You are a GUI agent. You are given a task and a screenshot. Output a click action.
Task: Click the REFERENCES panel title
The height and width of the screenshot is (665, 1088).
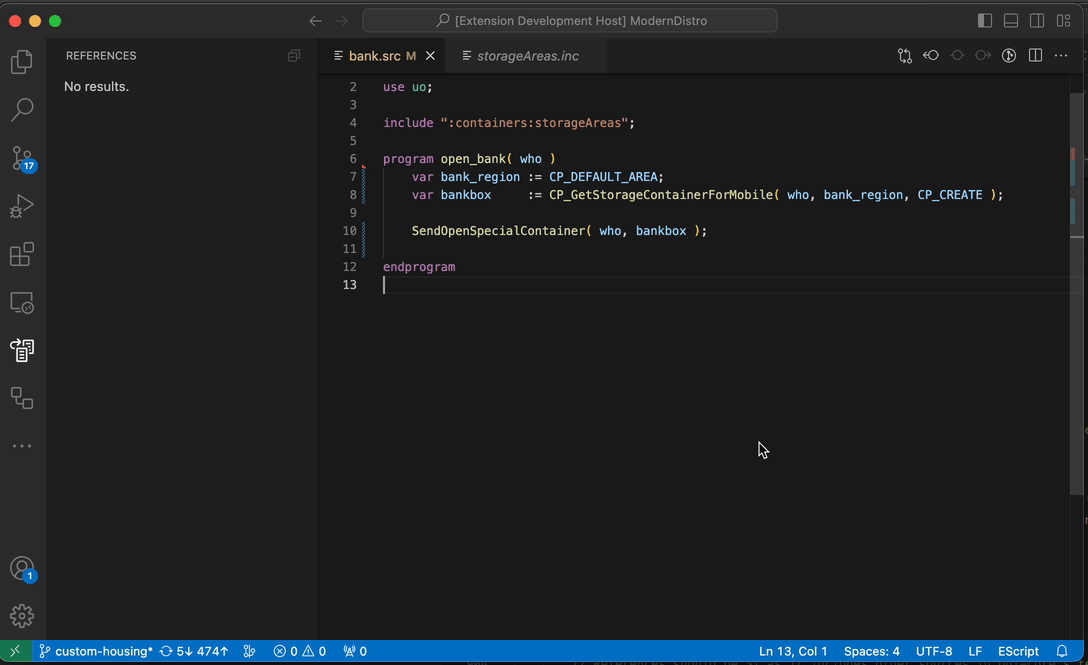click(101, 56)
